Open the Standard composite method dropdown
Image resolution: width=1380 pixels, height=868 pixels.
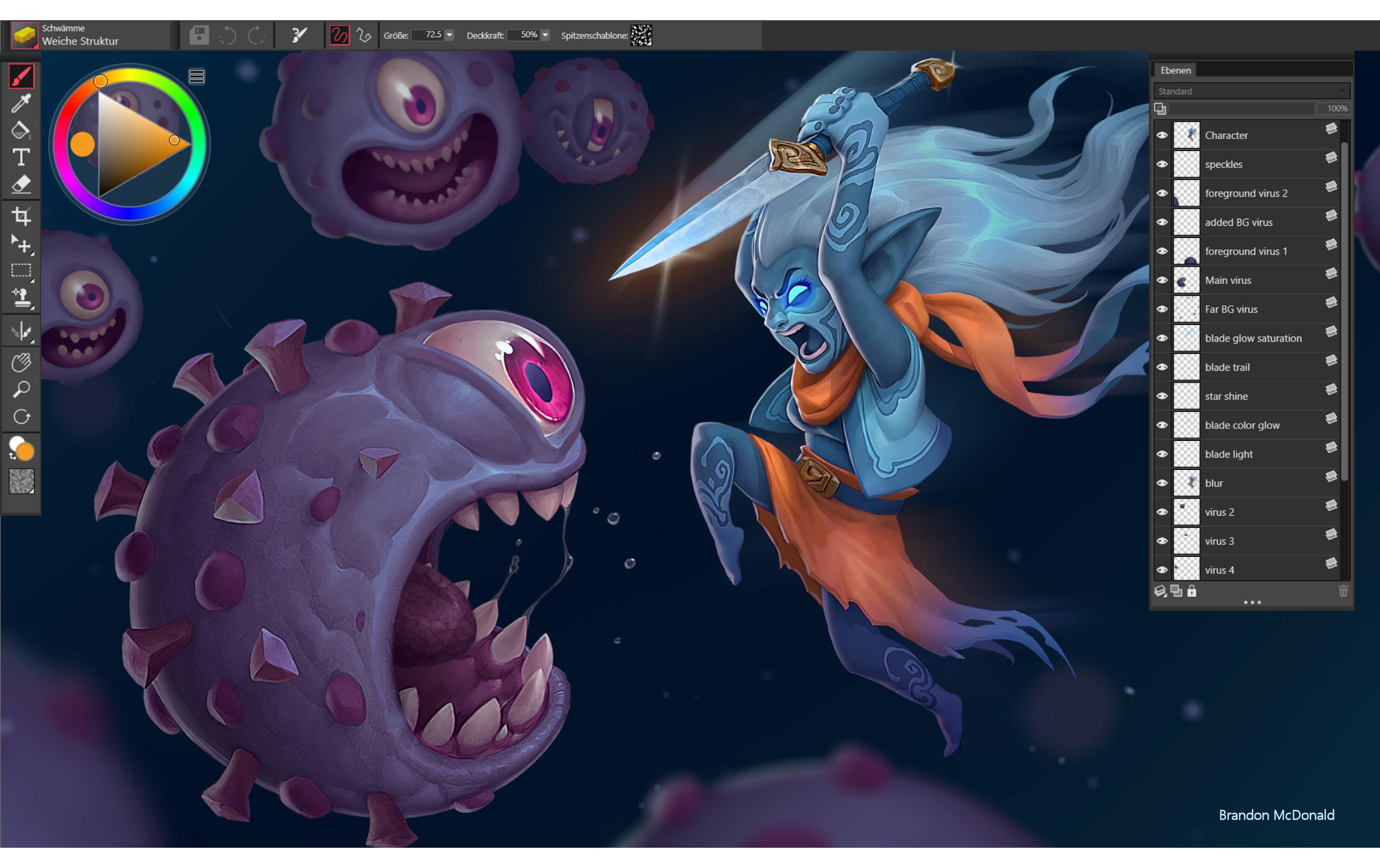click(x=1251, y=91)
